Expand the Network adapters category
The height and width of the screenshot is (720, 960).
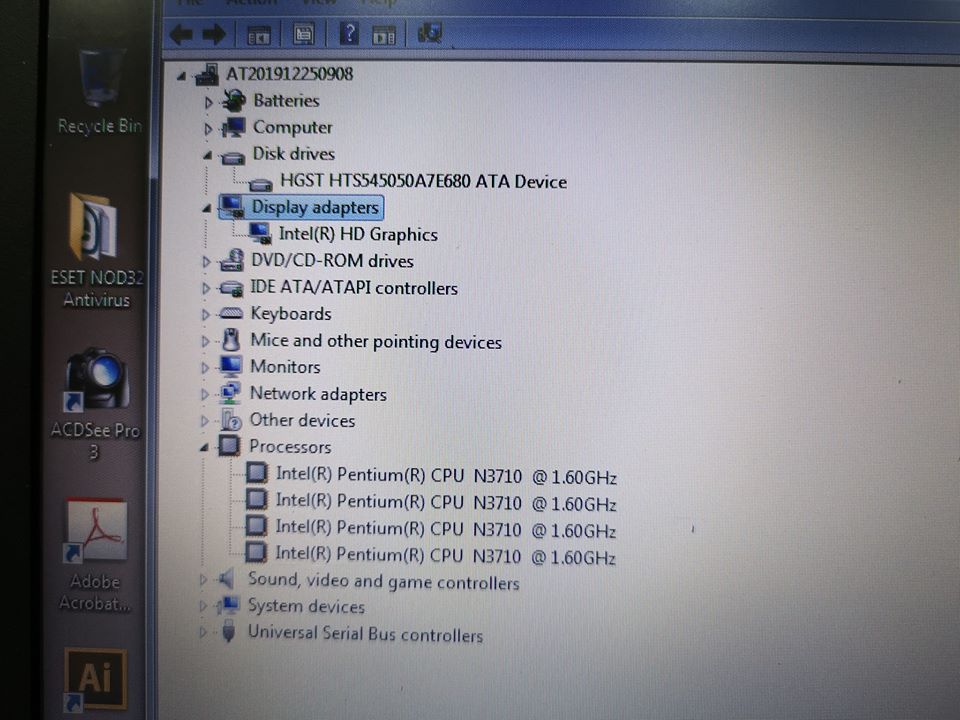click(206, 394)
